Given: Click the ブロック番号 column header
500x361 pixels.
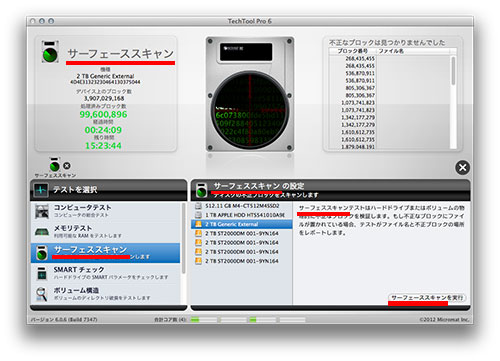Looking at the screenshot, I should [x=353, y=51].
